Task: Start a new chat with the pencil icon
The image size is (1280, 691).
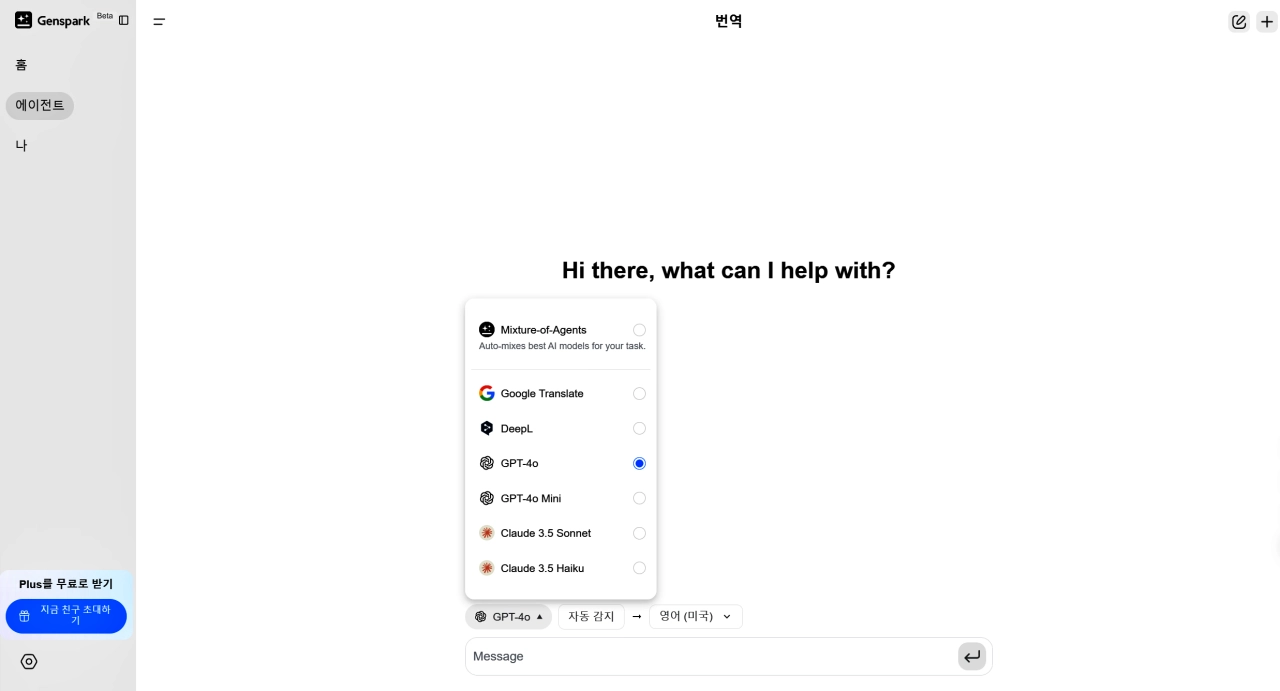Action: click(x=1238, y=21)
